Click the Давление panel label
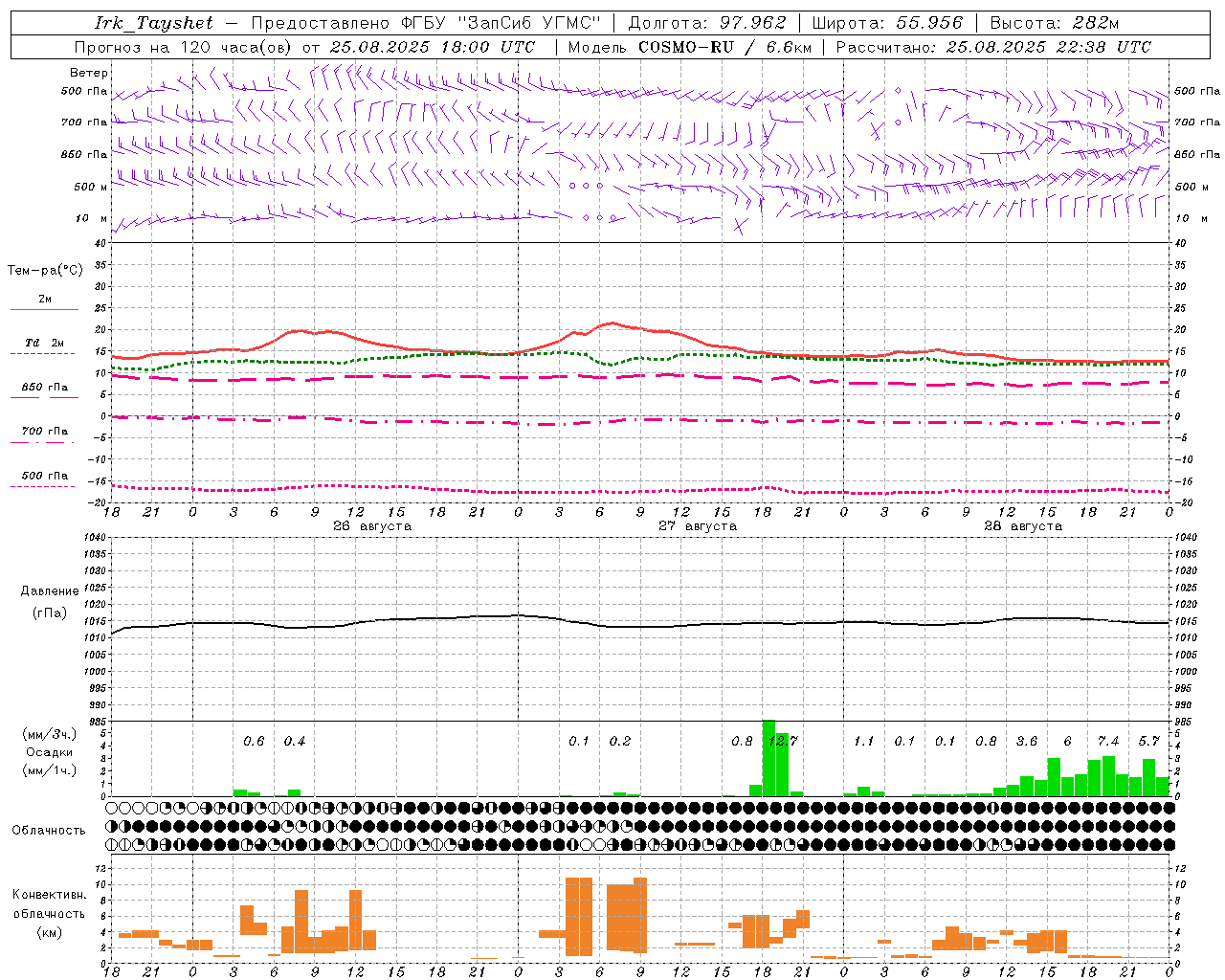 click(x=50, y=591)
